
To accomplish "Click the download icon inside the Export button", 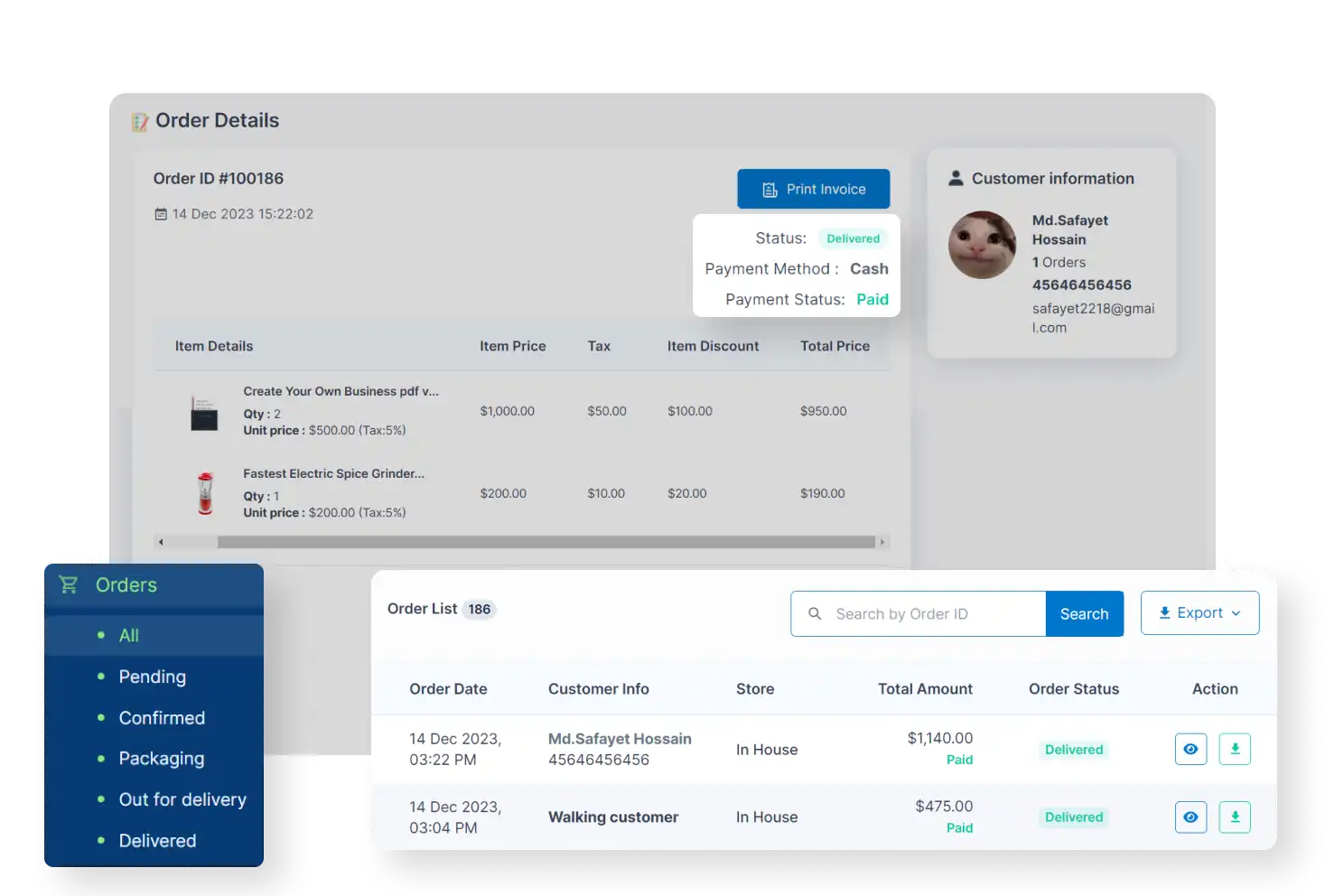I will pos(1163,612).
